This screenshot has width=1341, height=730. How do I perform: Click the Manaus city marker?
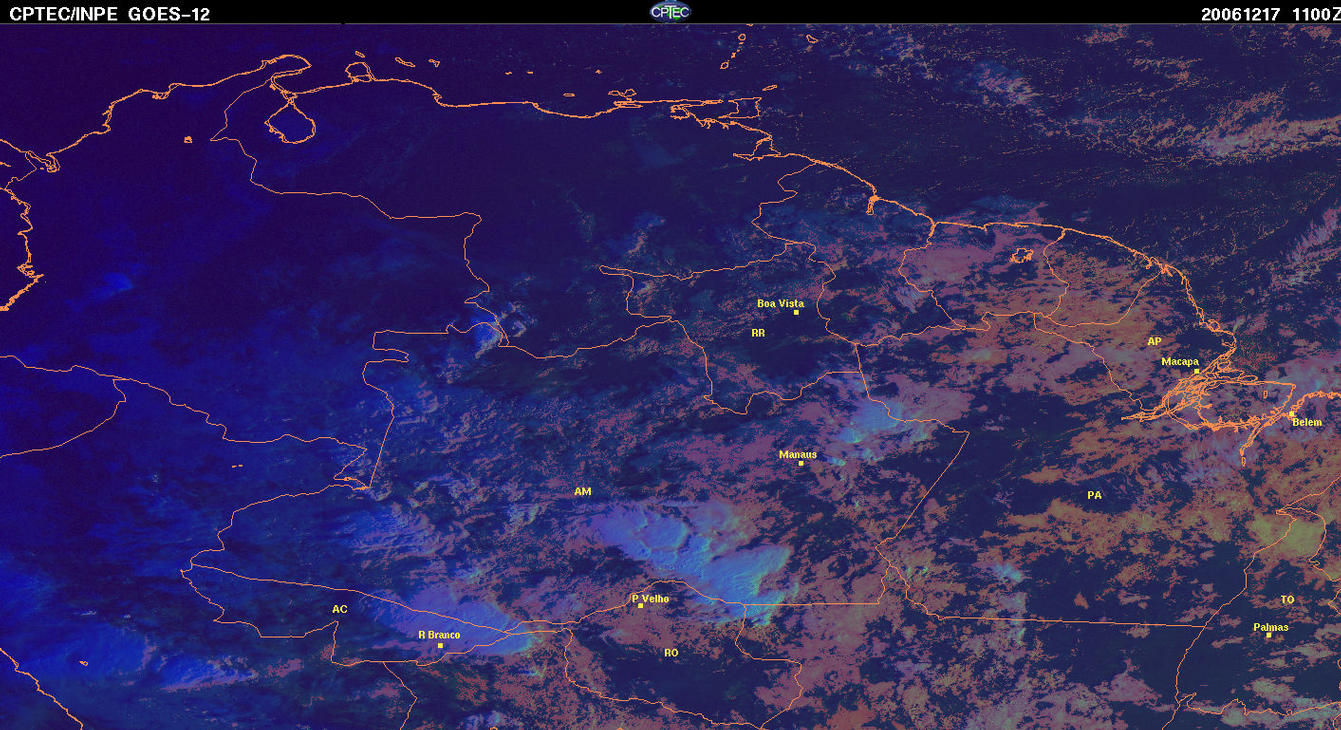click(801, 463)
